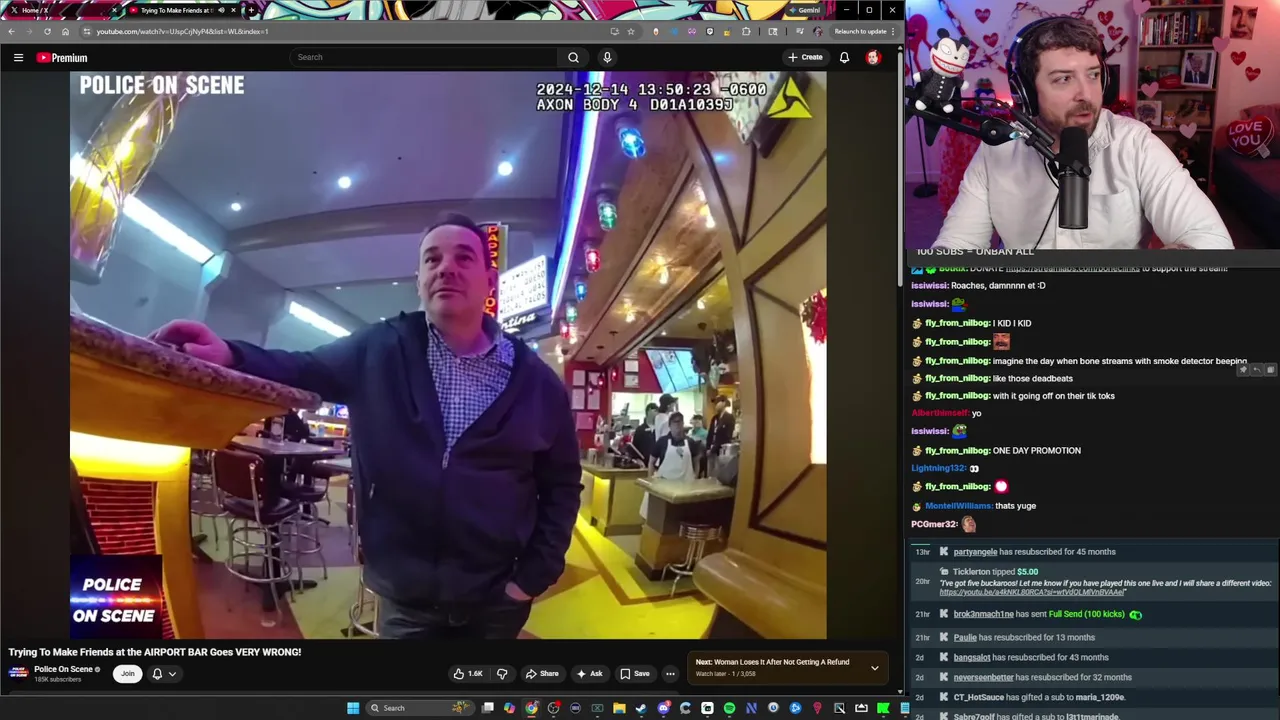Click the Windows taskbar Search box
This screenshot has width=1280, height=720.
click(418, 708)
